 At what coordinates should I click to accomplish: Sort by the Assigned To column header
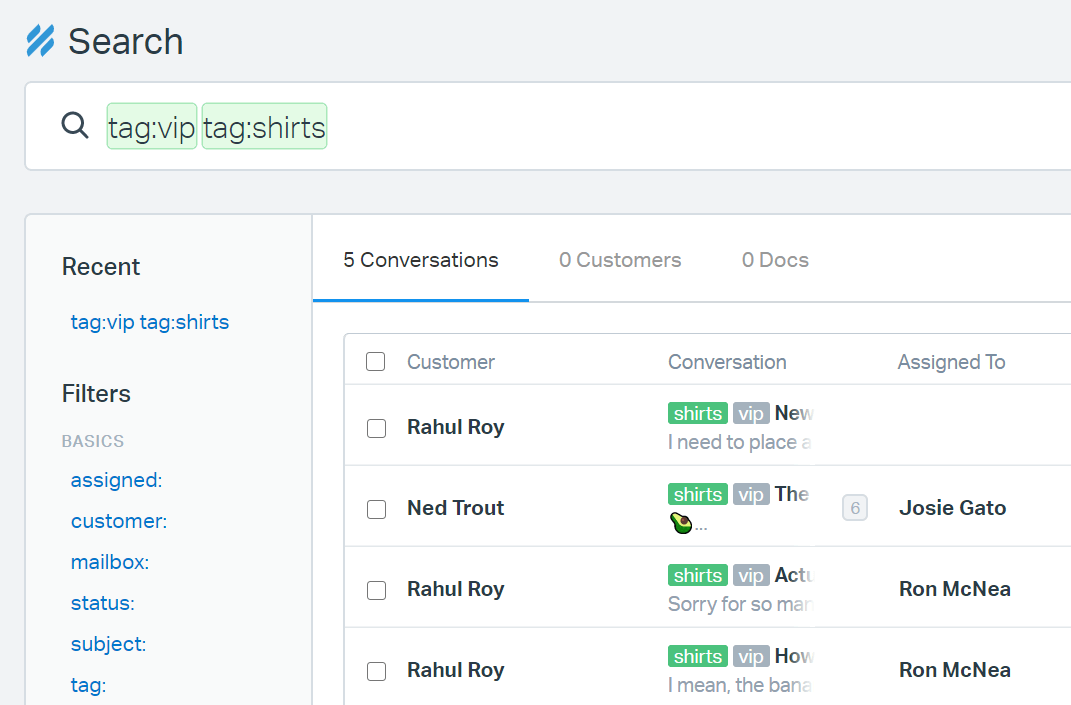pyautogui.click(x=951, y=362)
